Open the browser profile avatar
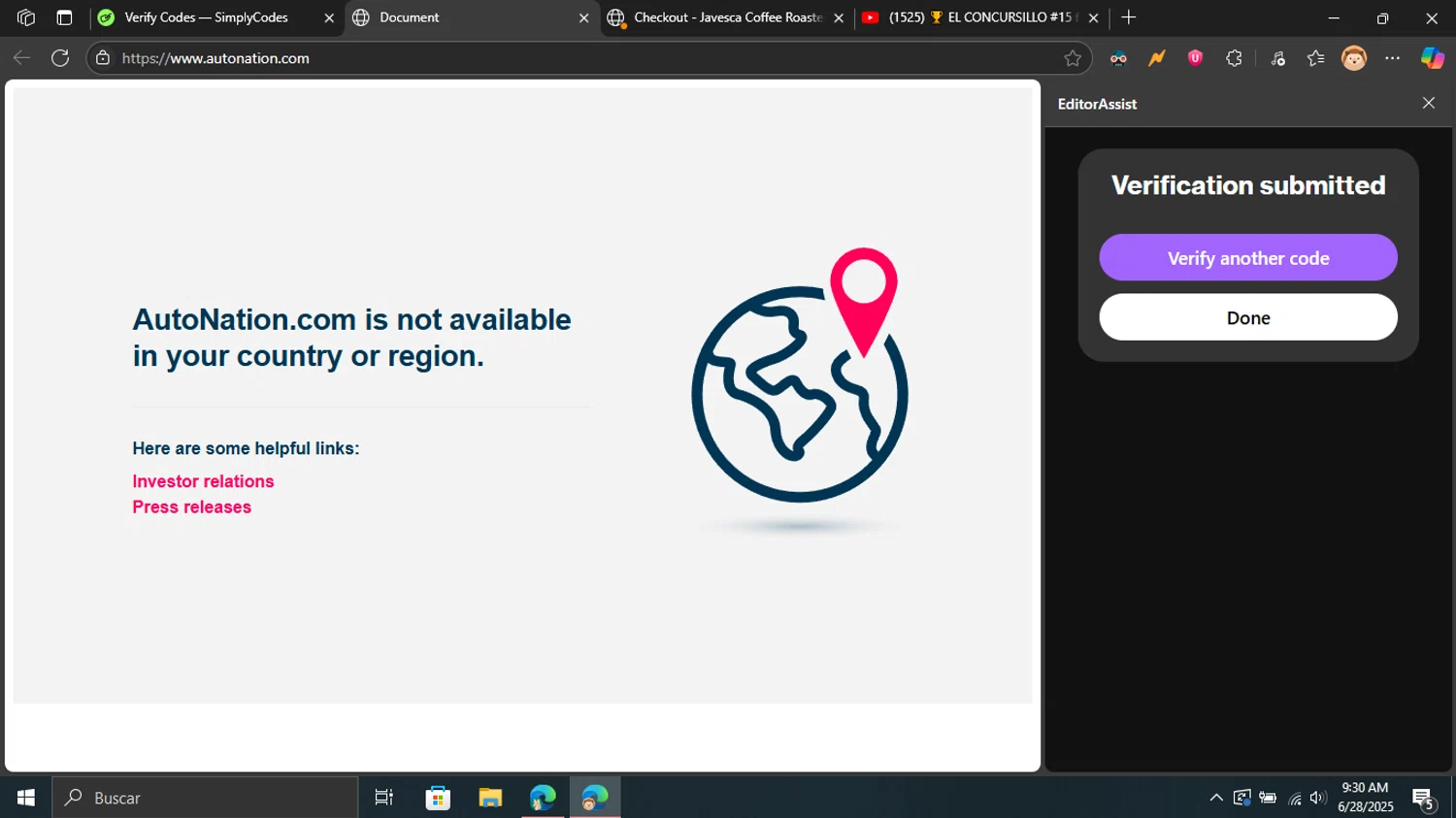The height and width of the screenshot is (818, 1456). (x=1354, y=58)
